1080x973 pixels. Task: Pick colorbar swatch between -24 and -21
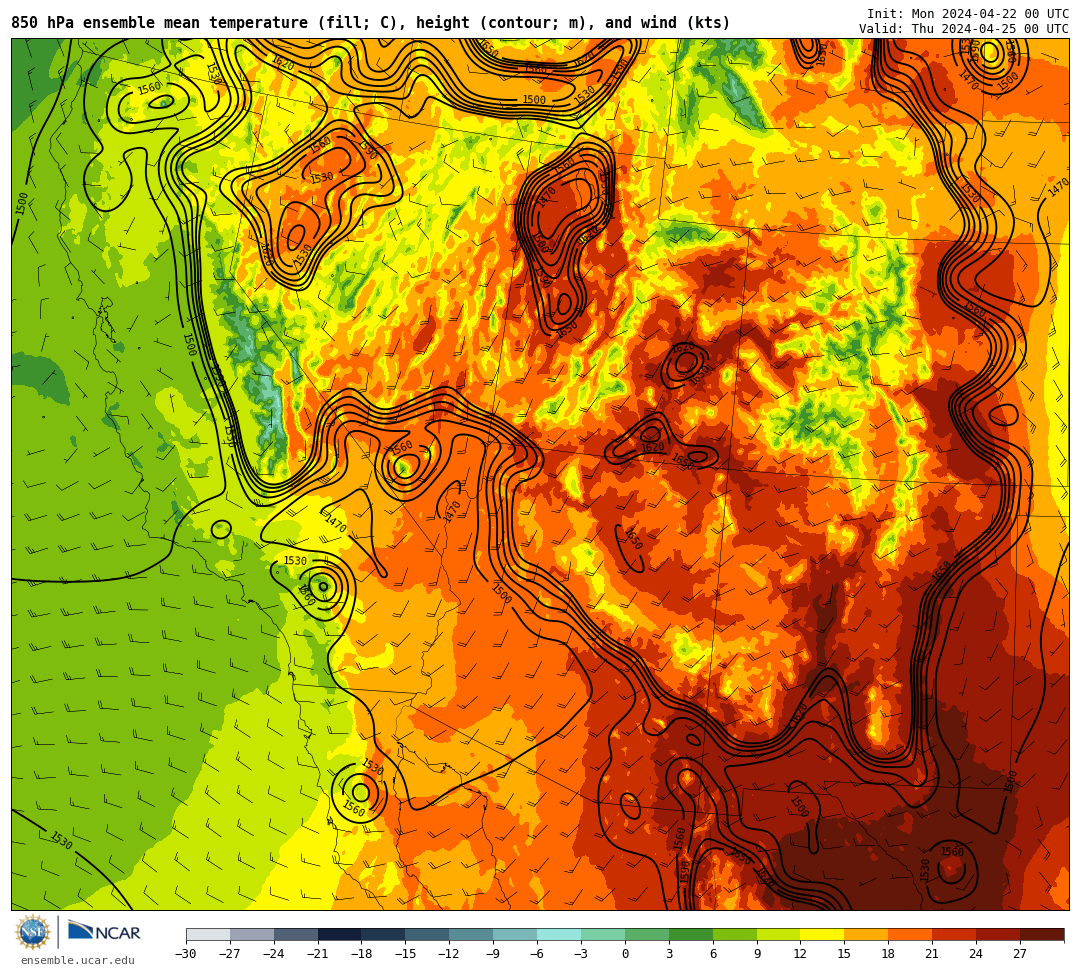[x=296, y=934]
